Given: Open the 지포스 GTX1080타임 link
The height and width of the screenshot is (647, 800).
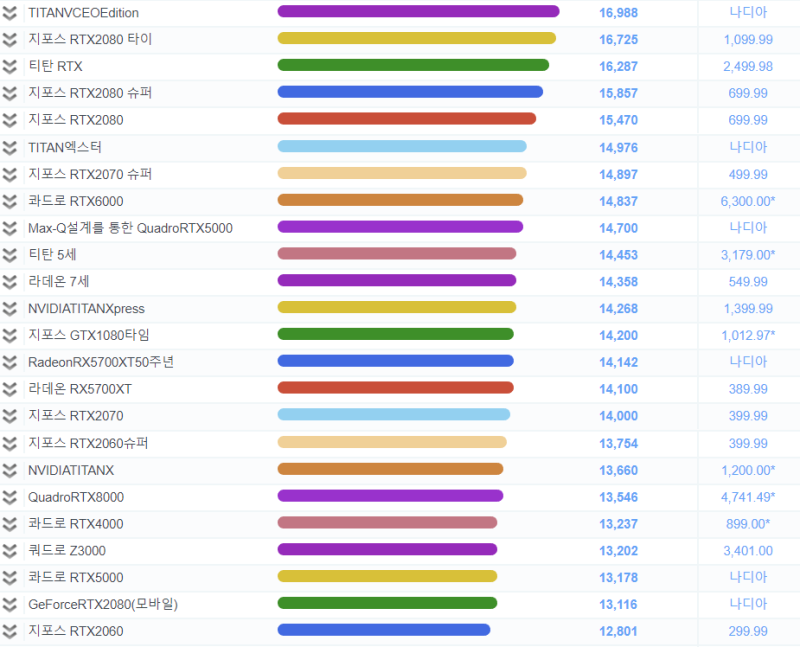Looking at the screenshot, I should [89, 335].
